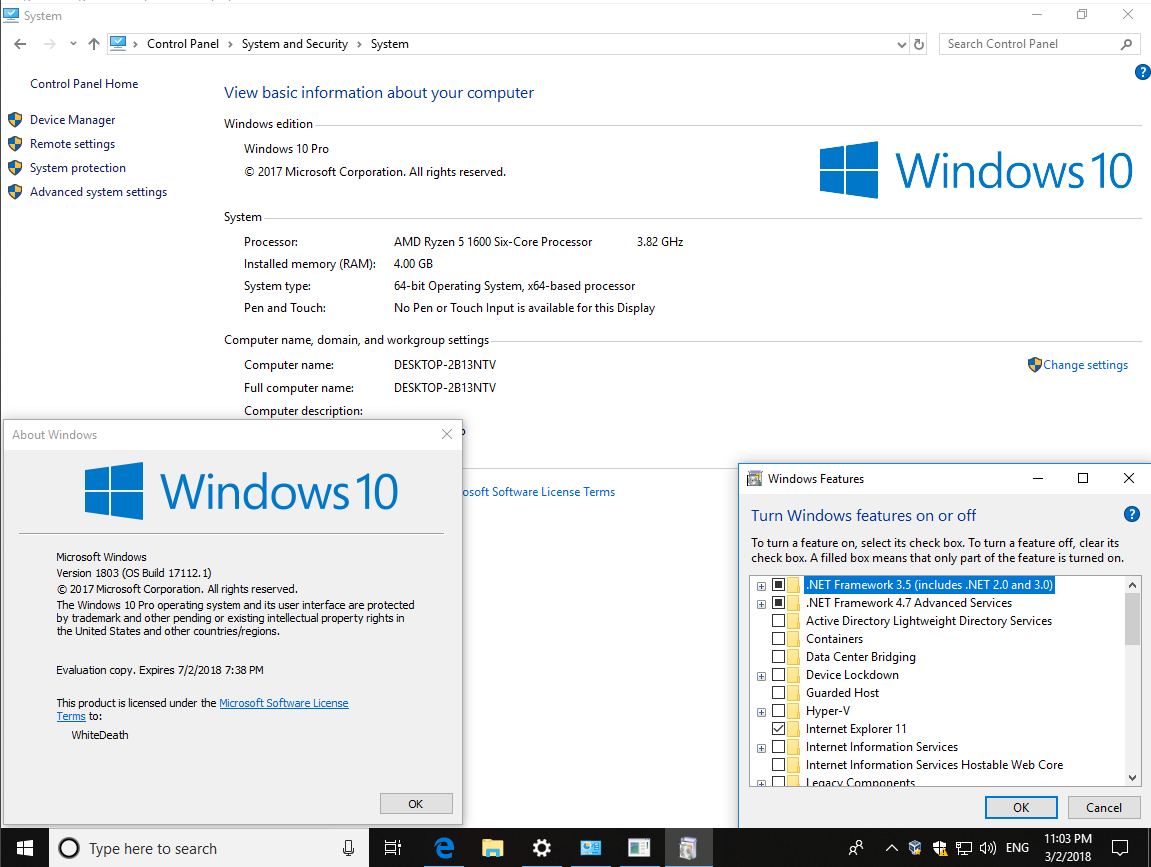This screenshot has height=867, width=1151.
Task: Open the volume control in tray
Action: click(x=987, y=848)
